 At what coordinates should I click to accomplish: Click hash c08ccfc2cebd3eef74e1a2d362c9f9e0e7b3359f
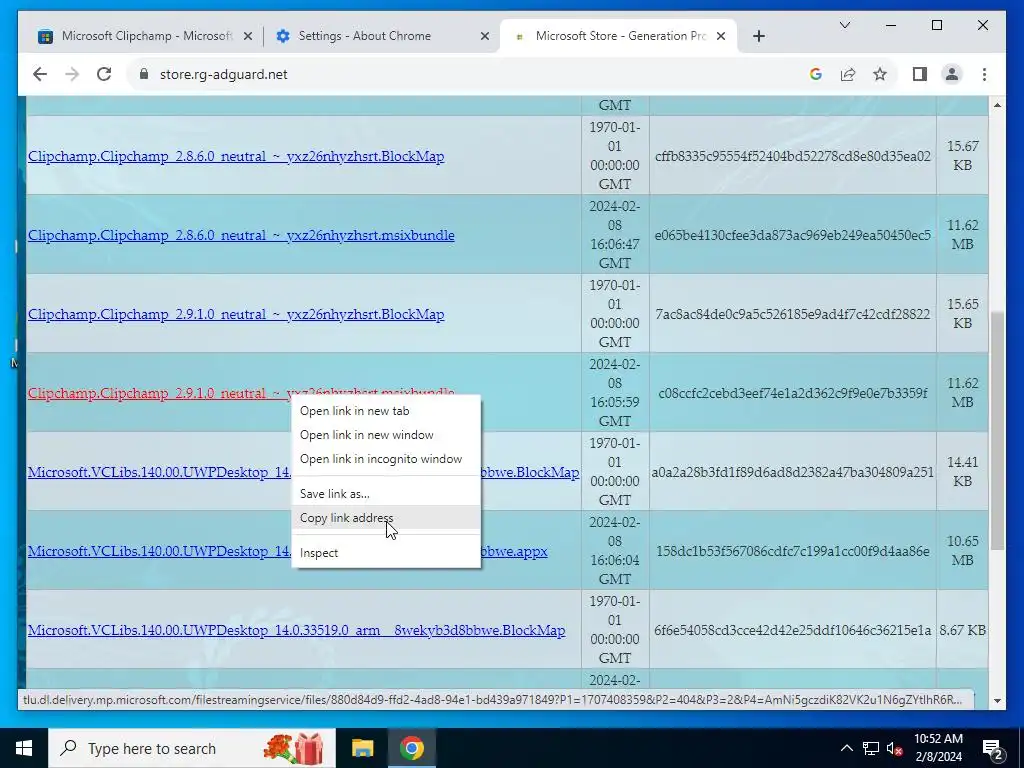793,393
